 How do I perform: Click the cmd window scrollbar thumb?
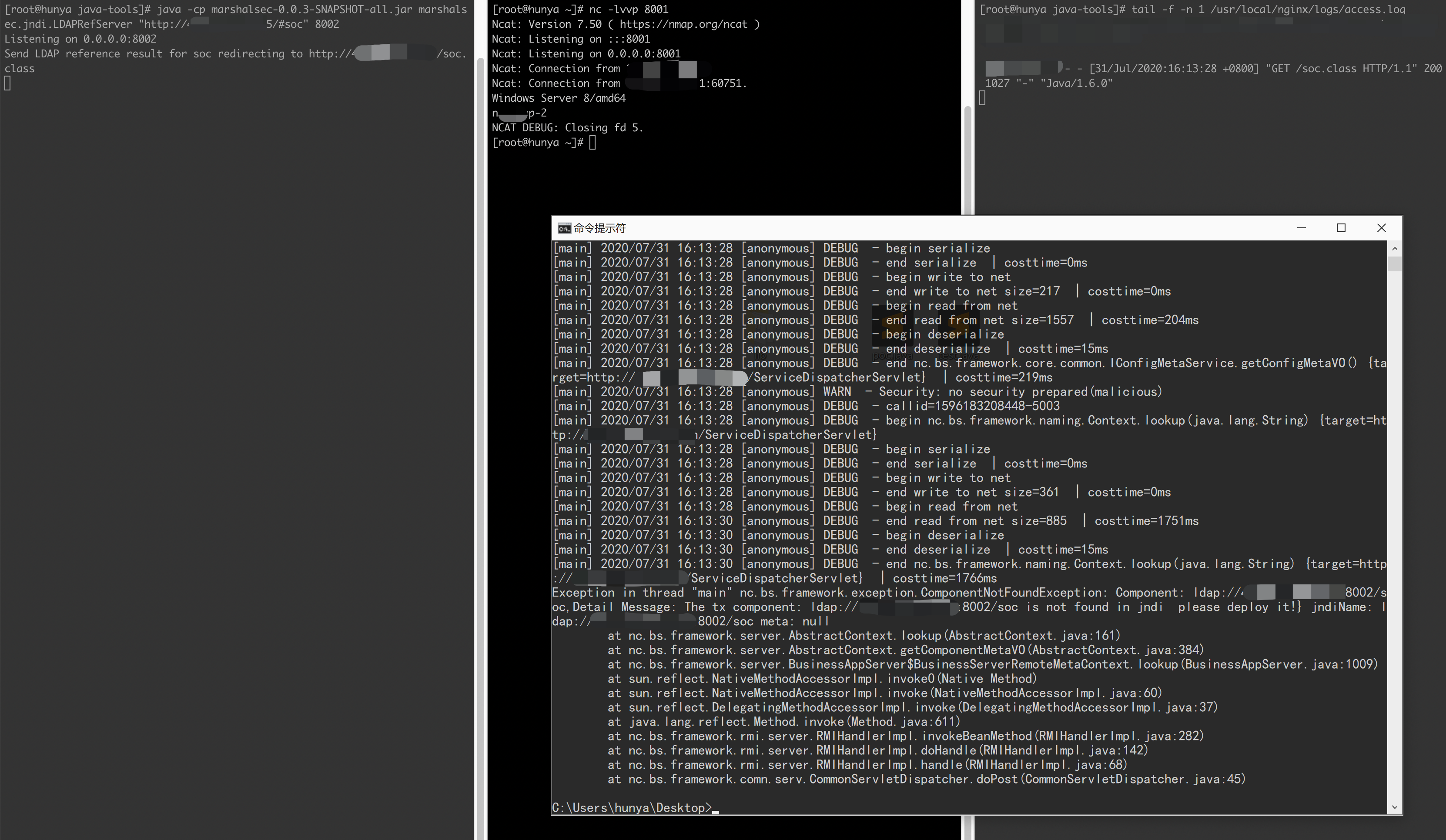(x=1394, y=264)
